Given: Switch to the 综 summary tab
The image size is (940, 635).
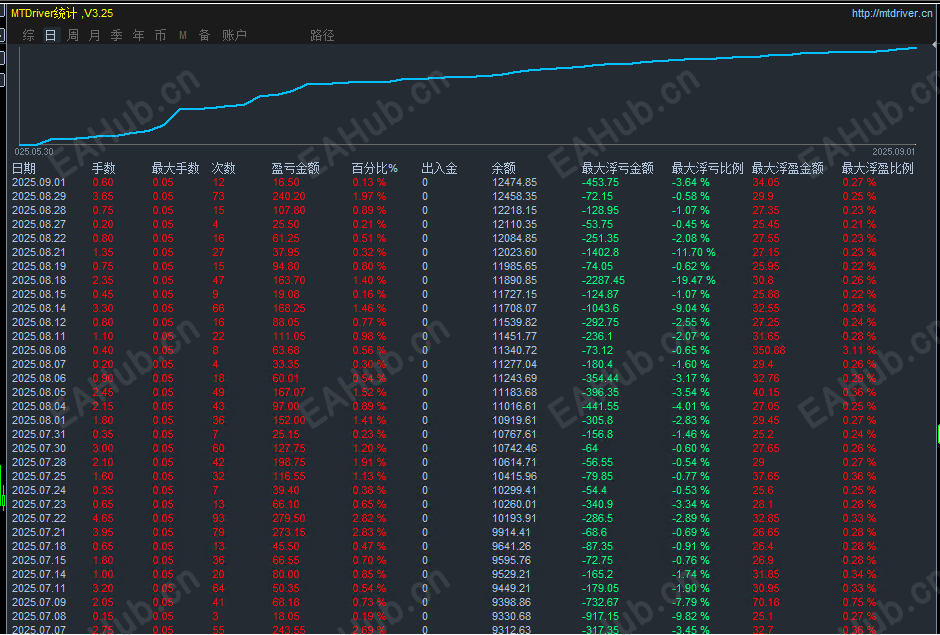Looking at the screenshot, I should point(28,35).
